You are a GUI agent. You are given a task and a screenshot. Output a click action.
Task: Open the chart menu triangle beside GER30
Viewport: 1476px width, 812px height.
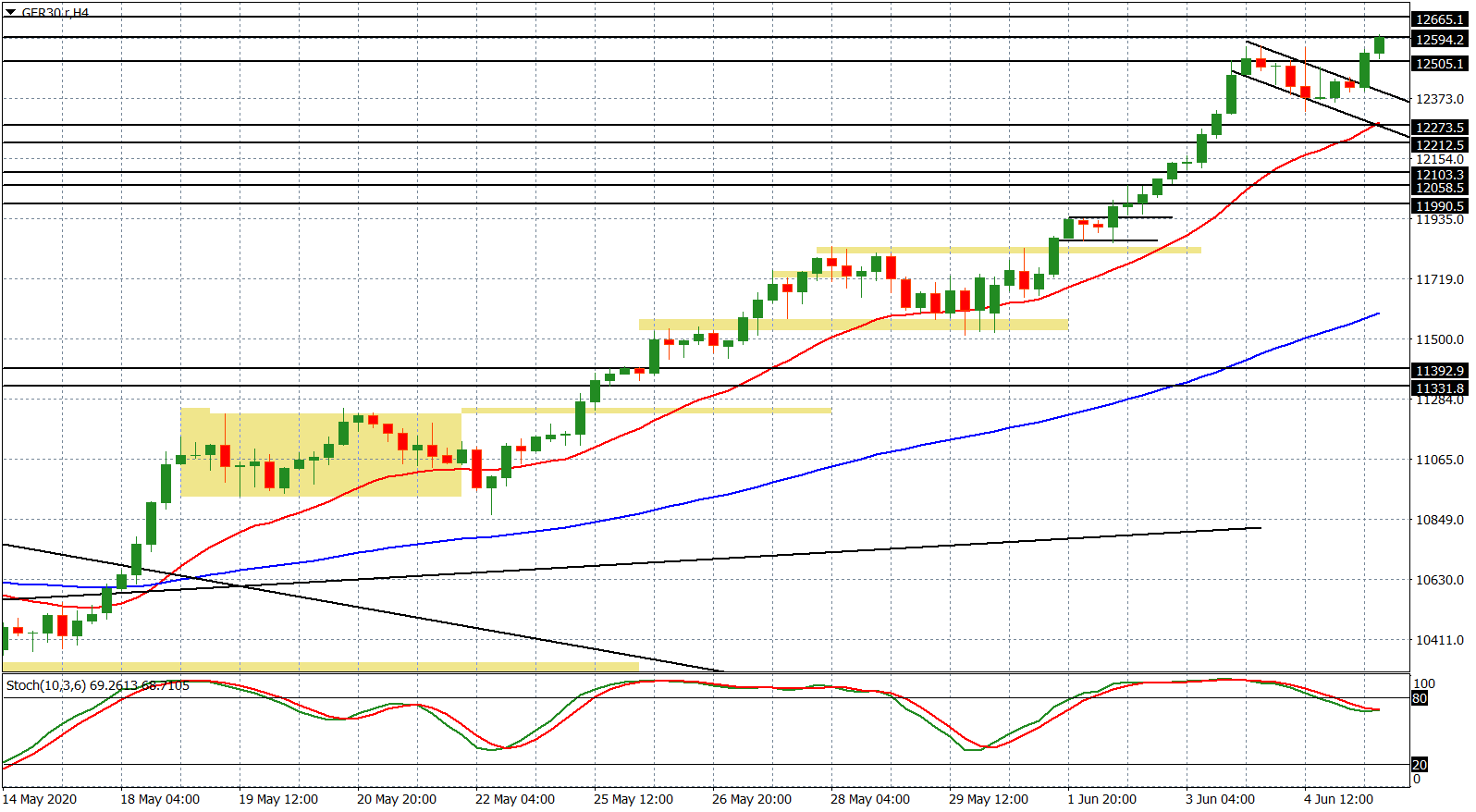point(10,12)
